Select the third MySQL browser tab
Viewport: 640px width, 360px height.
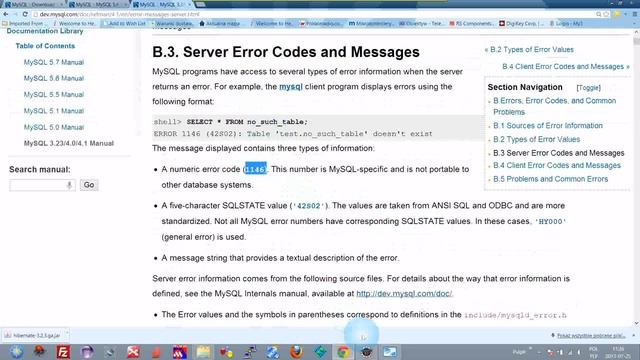[161, 4]
